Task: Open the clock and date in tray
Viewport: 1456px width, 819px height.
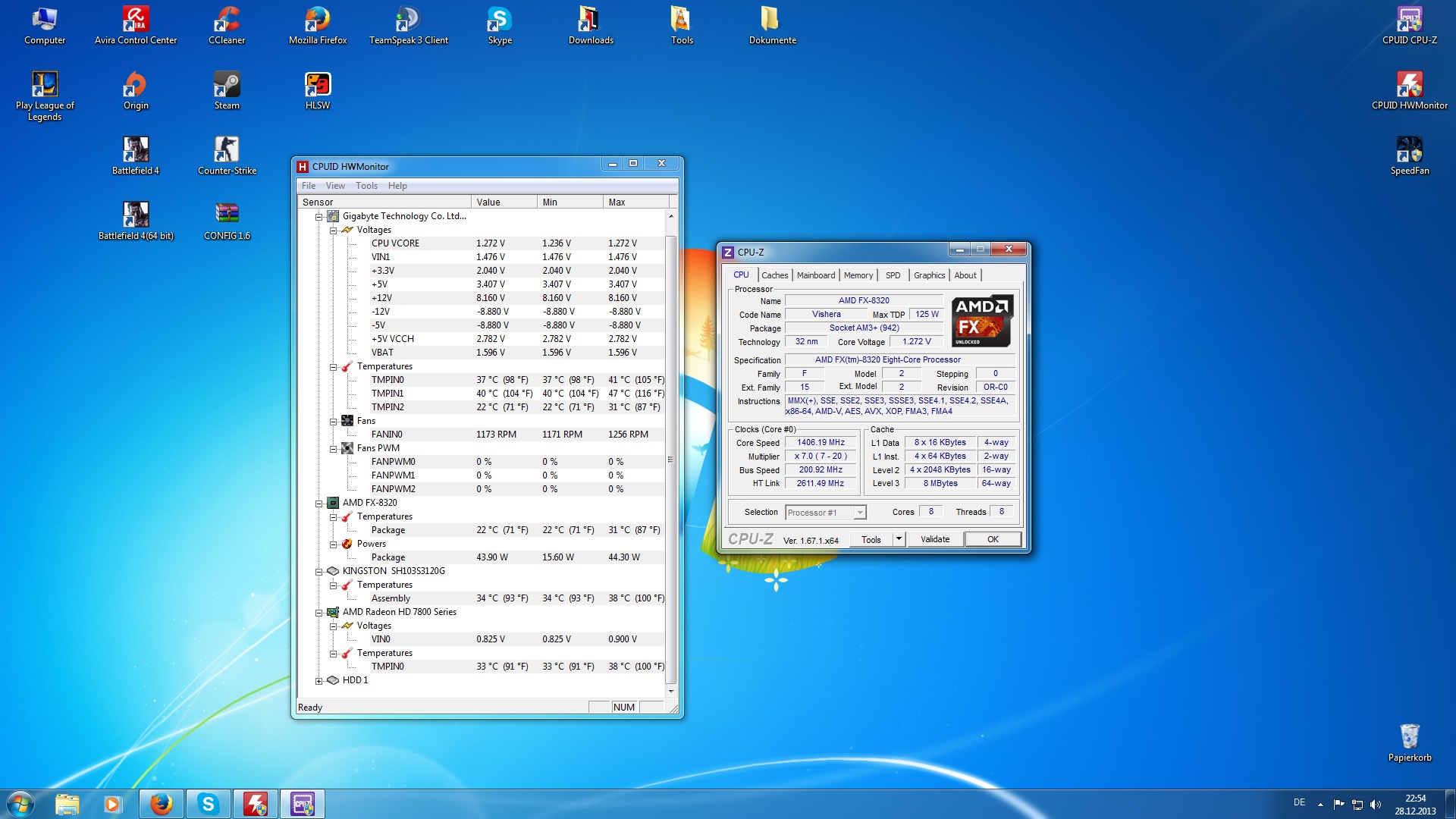Action: (1415, 805)
